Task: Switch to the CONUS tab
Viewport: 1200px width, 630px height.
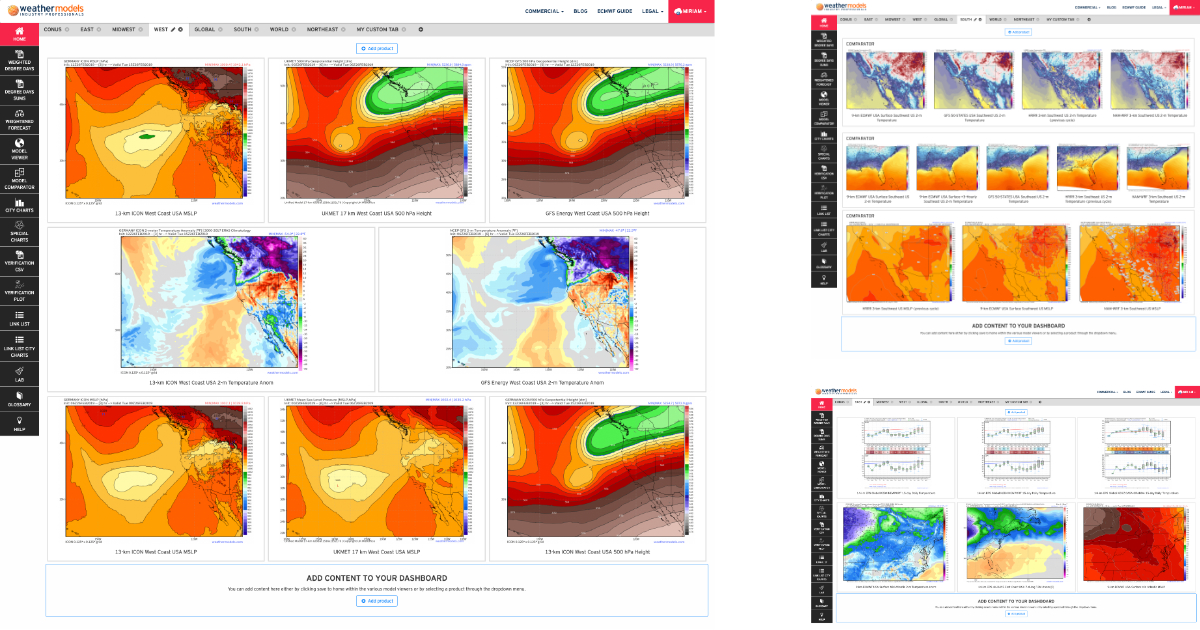Action: (x=52, y=29)
